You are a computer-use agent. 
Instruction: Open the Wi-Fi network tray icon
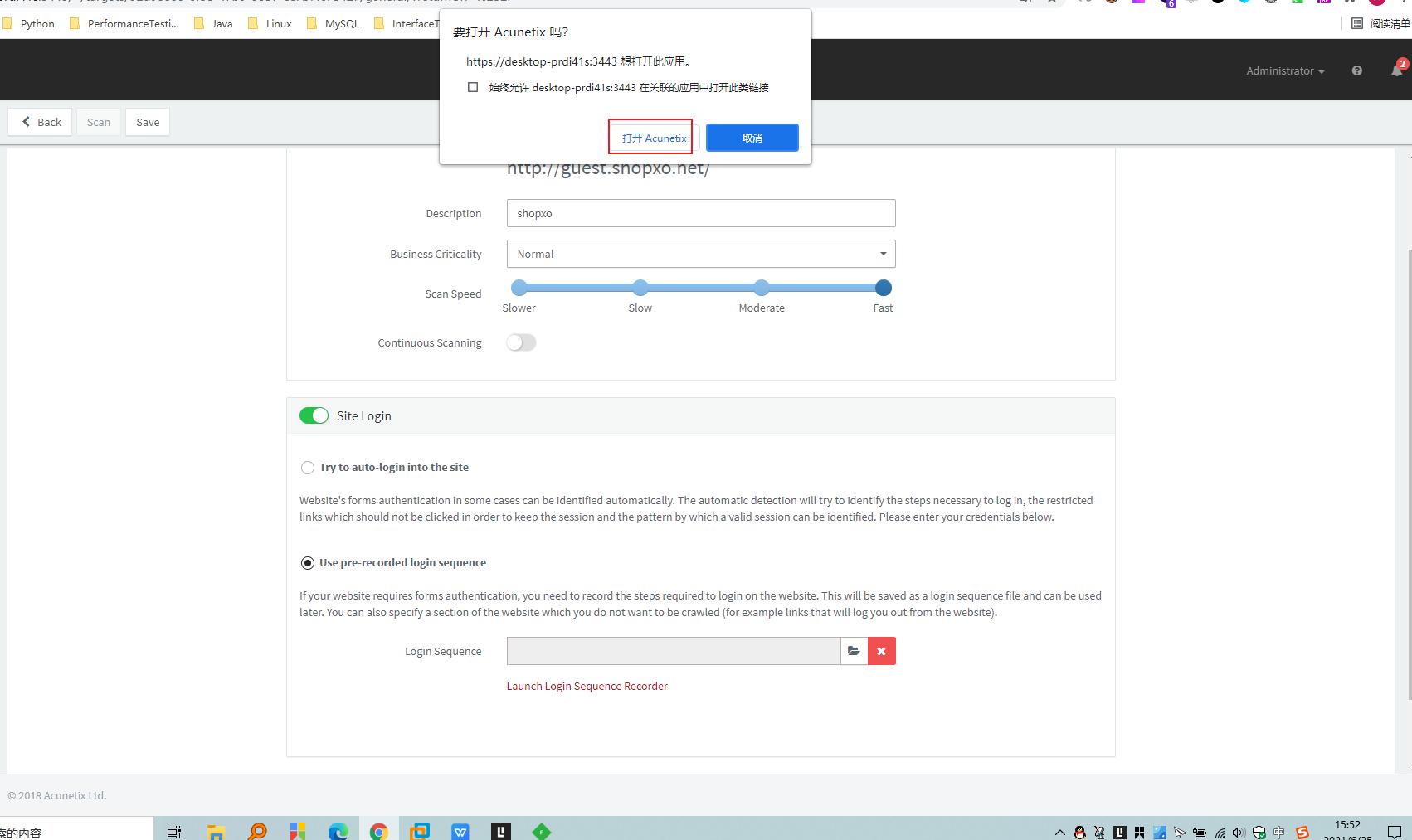(x=1220, y=832)
